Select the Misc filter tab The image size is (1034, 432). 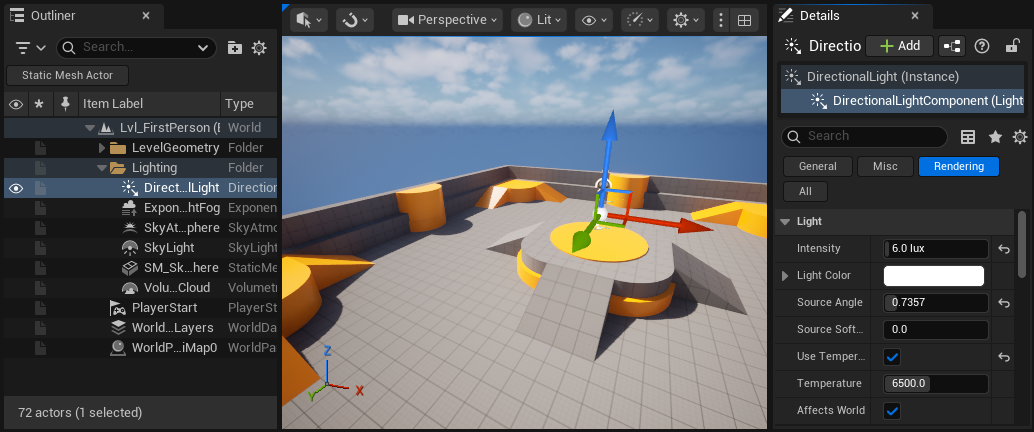pos(885,167)
